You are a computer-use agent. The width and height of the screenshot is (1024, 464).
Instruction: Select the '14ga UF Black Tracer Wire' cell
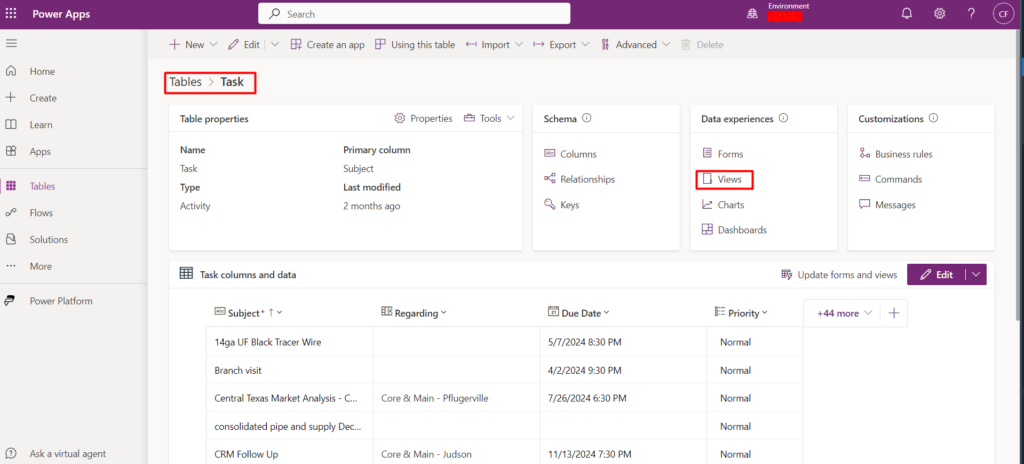[x=289, y=342]
